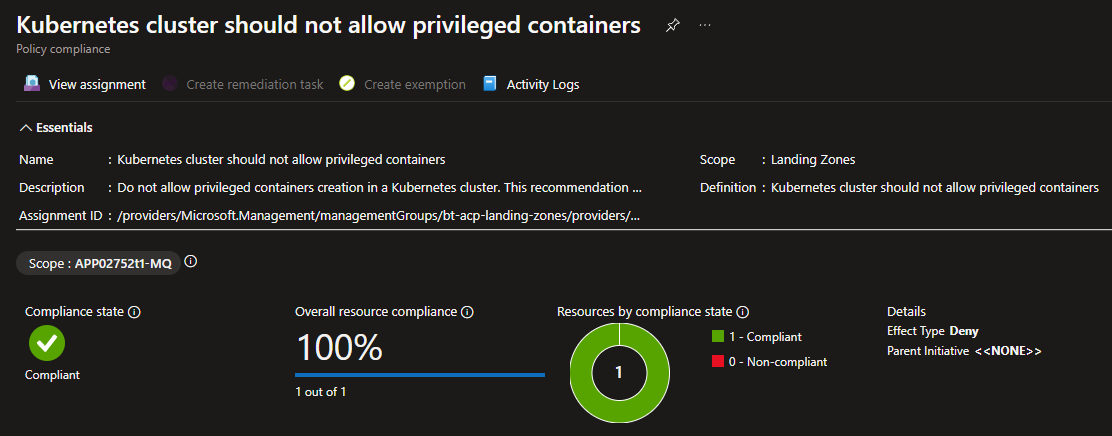
Task: Open the Landing Zones scope link
Action: point(813,160)
